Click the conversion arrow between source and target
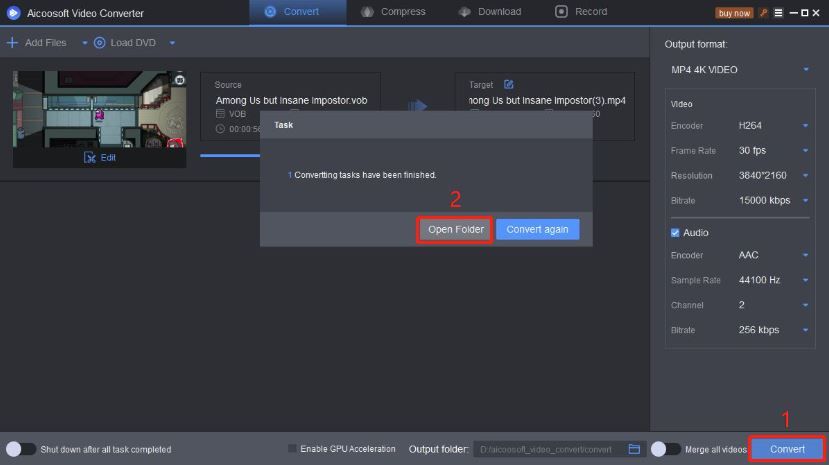Viewport: 829px width, 465px height. point(417,106)
